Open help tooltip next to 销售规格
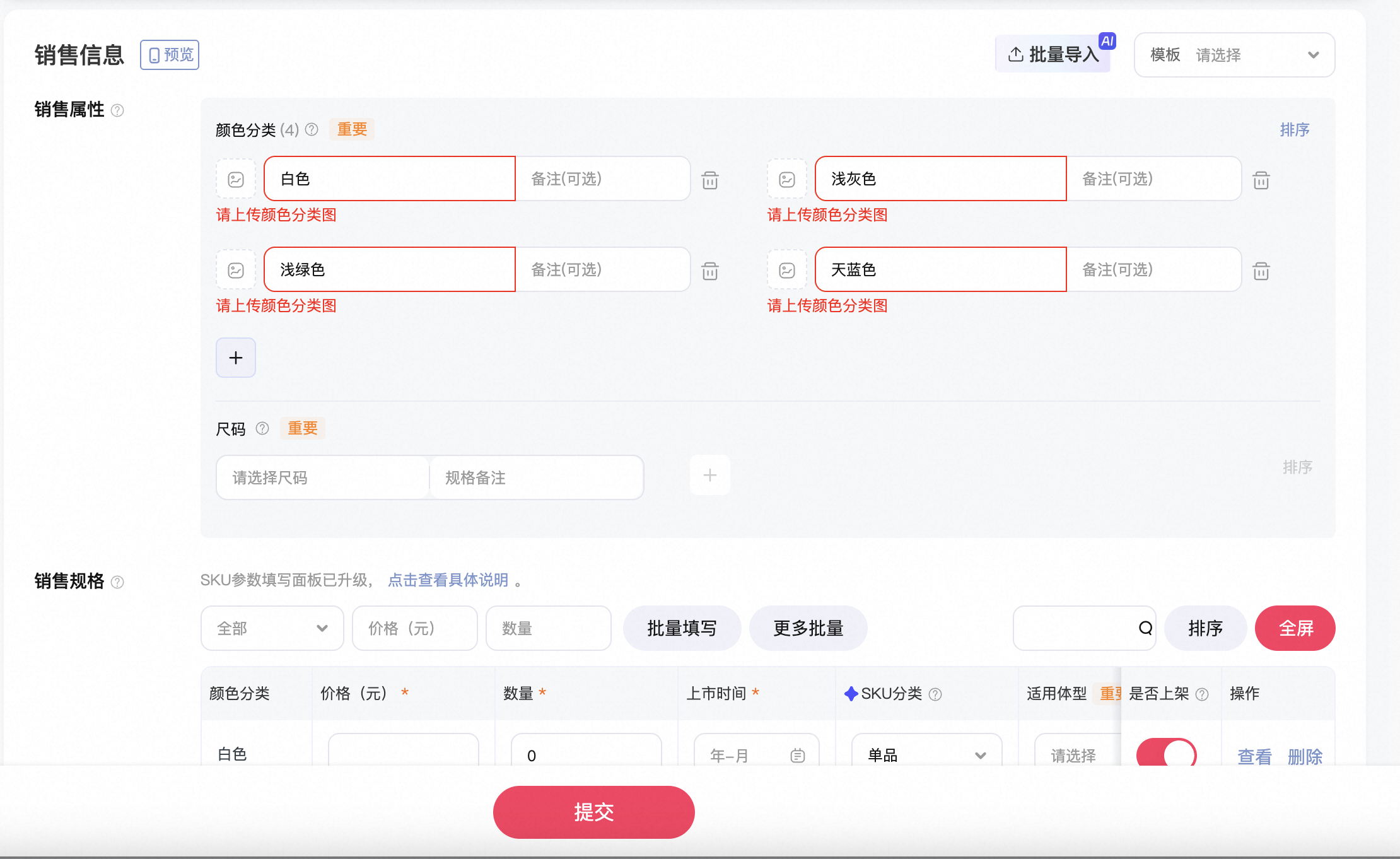The image size is (1400, 859). pos(117,581)
